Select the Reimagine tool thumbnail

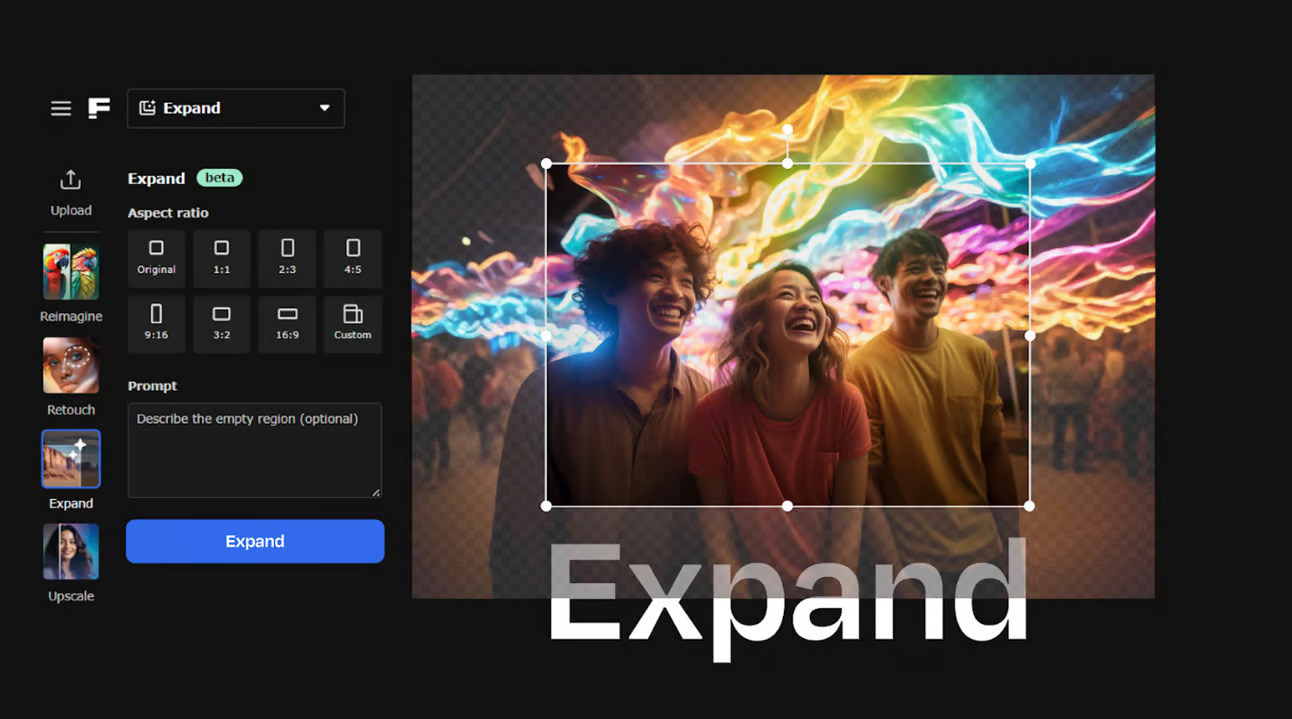coord(71,272)
